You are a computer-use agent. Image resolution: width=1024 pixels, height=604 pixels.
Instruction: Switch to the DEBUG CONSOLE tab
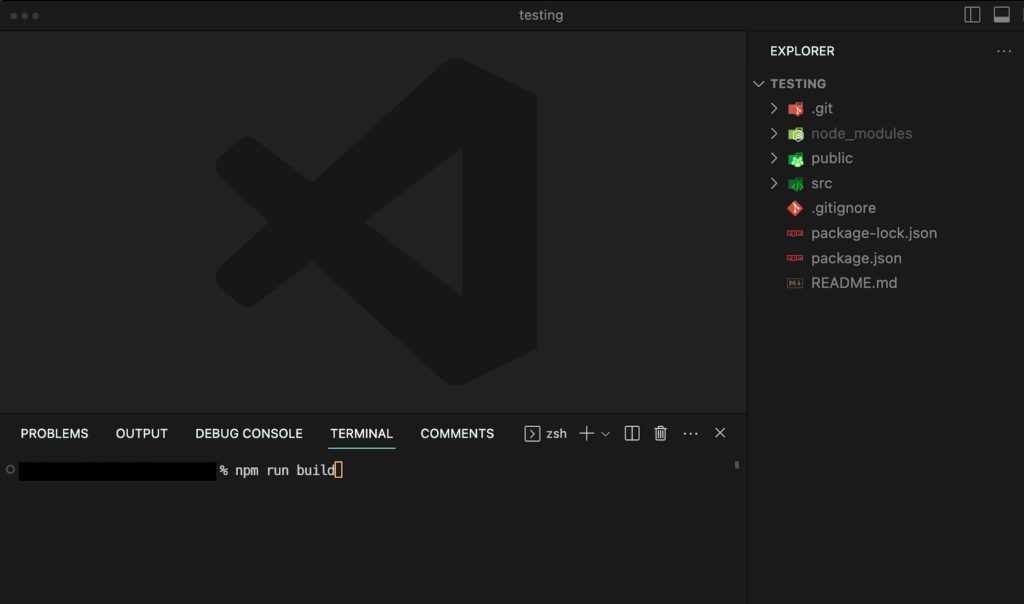point(249,434)
